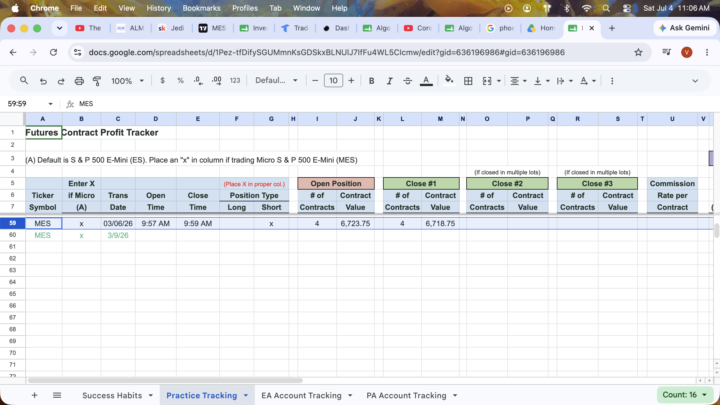The width and height of the screenshot is (720, 405).
Task: Select column J header
Action: point(355,119)
